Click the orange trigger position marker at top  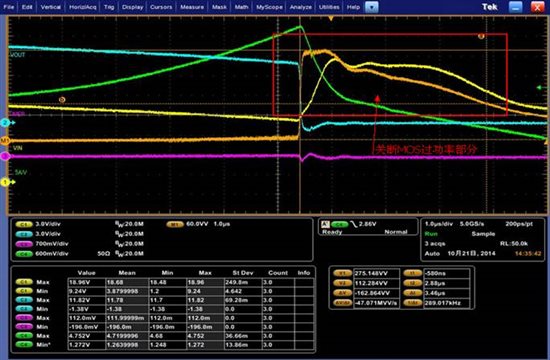point(331,18)
